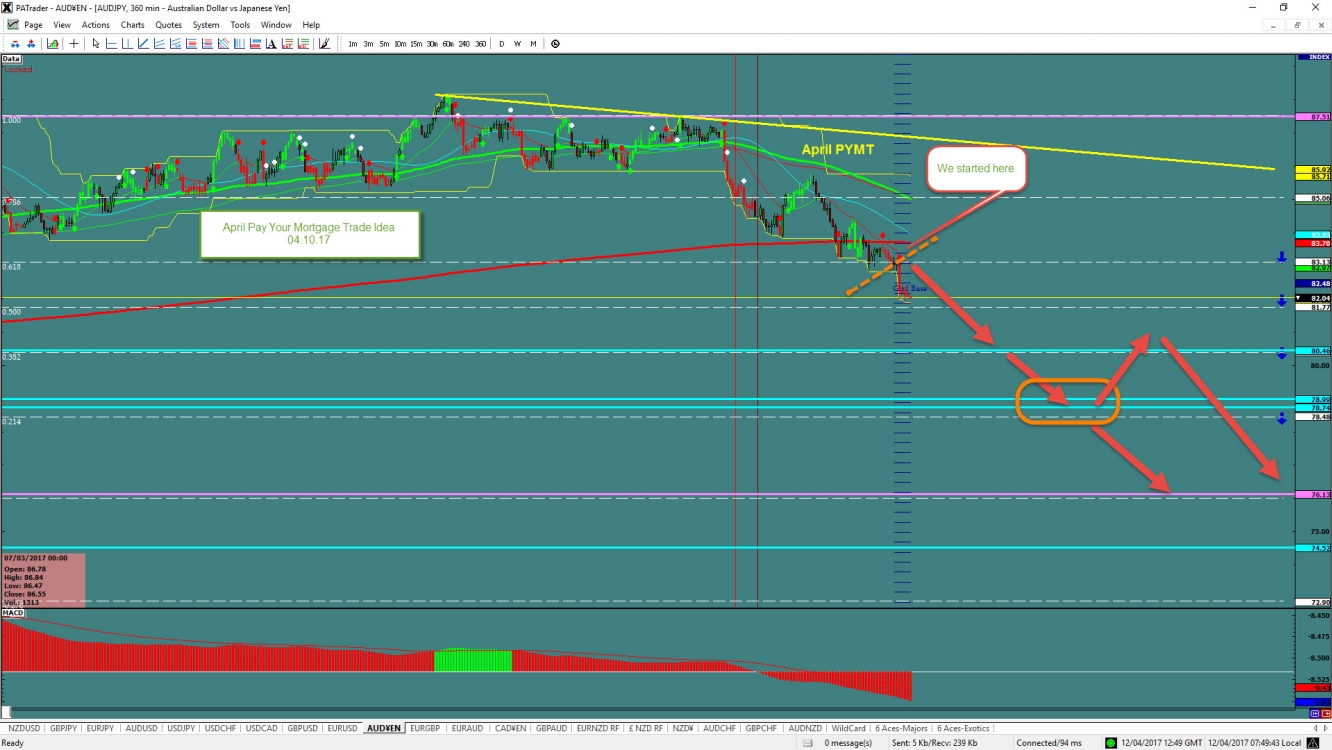This screenshot has height=750, width=1332.
Task: Switch chart to 240 minute timeframe
Action: 464,44
